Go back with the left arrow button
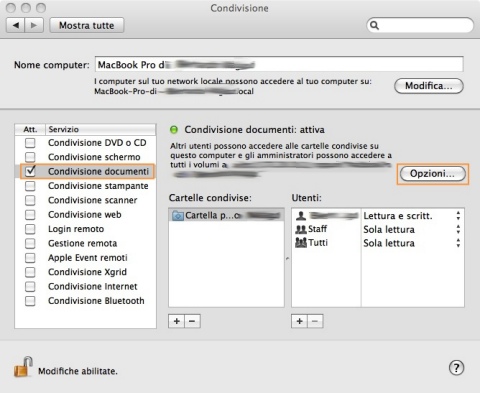 point(16,25)
